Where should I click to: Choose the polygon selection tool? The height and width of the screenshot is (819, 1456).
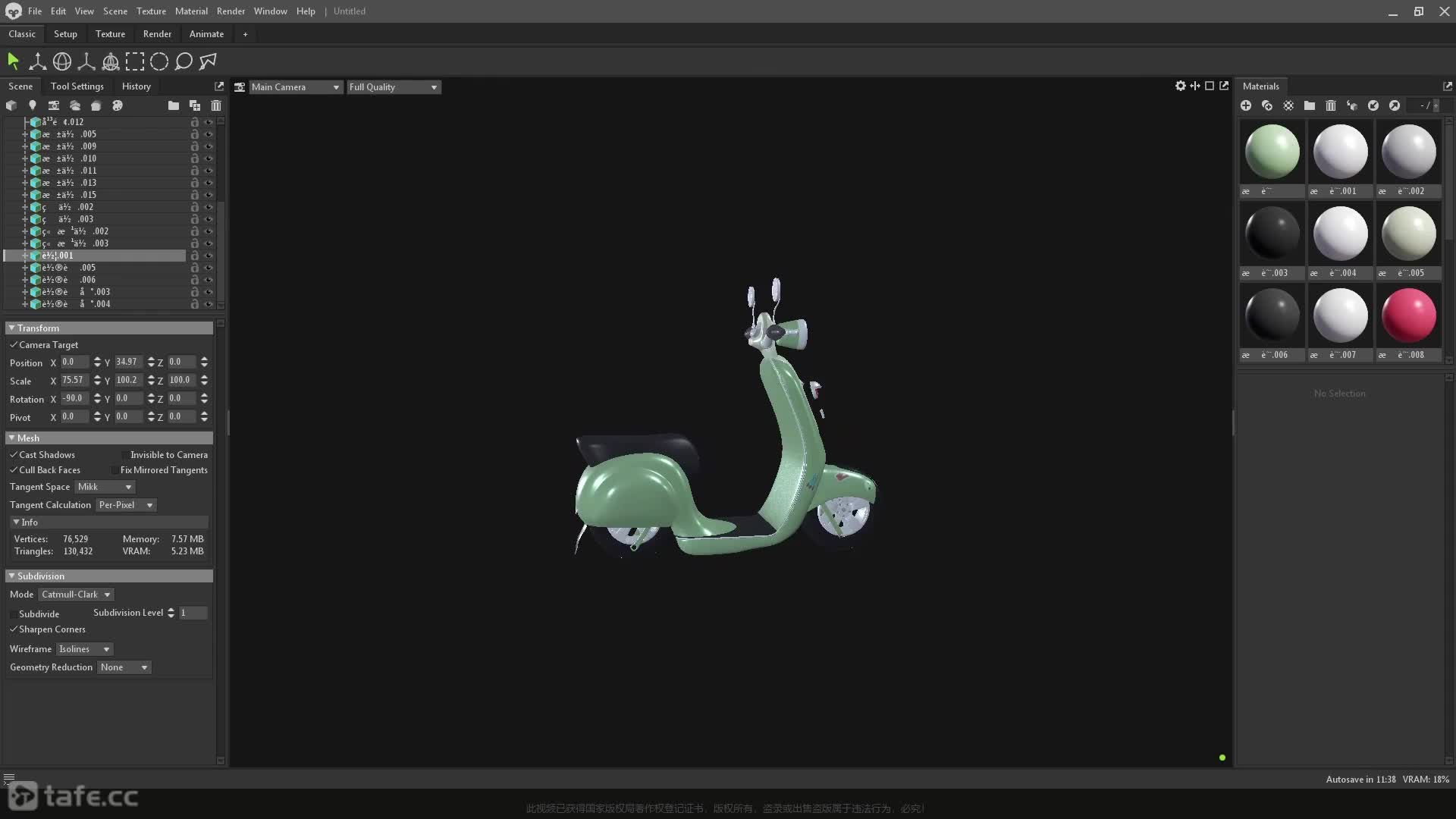[x=208, y=61]
